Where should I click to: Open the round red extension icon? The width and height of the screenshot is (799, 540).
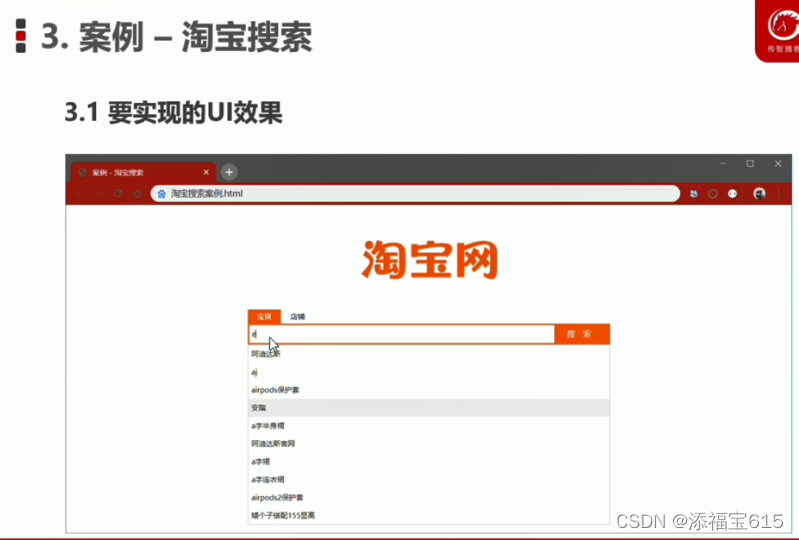pyautogui.click(x=713, y=194)
